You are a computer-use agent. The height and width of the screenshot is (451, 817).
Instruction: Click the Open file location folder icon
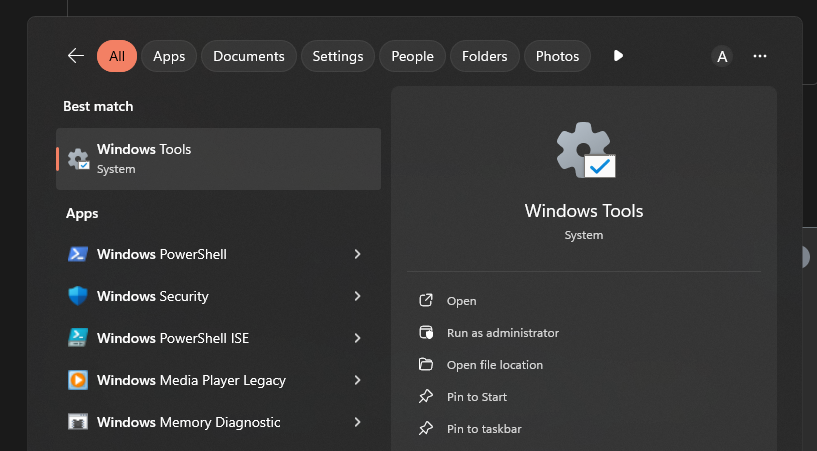point(426,364)
